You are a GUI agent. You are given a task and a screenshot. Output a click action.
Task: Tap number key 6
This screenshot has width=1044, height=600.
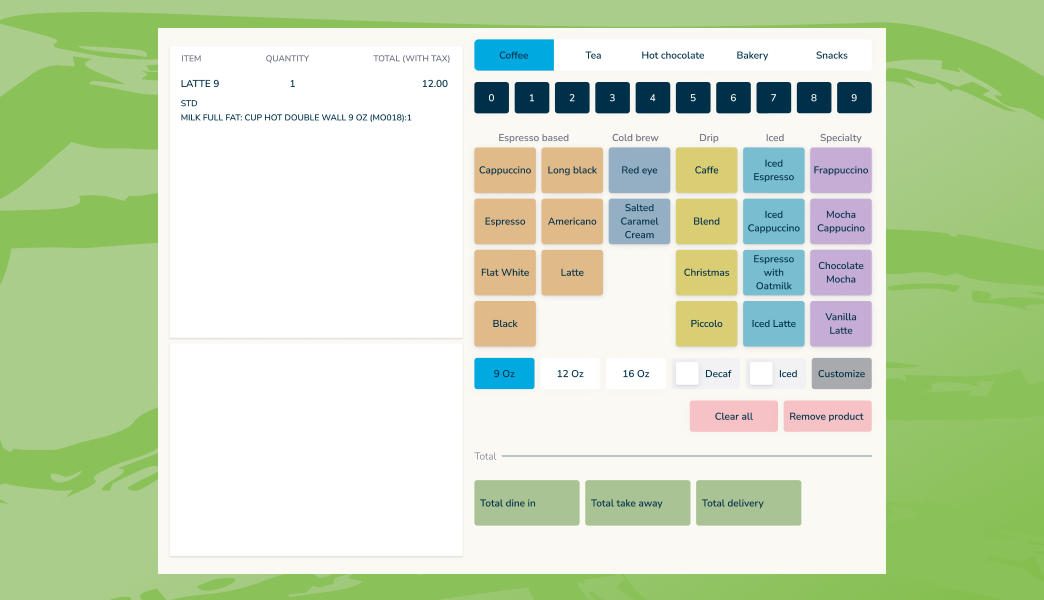click(733, 98)
